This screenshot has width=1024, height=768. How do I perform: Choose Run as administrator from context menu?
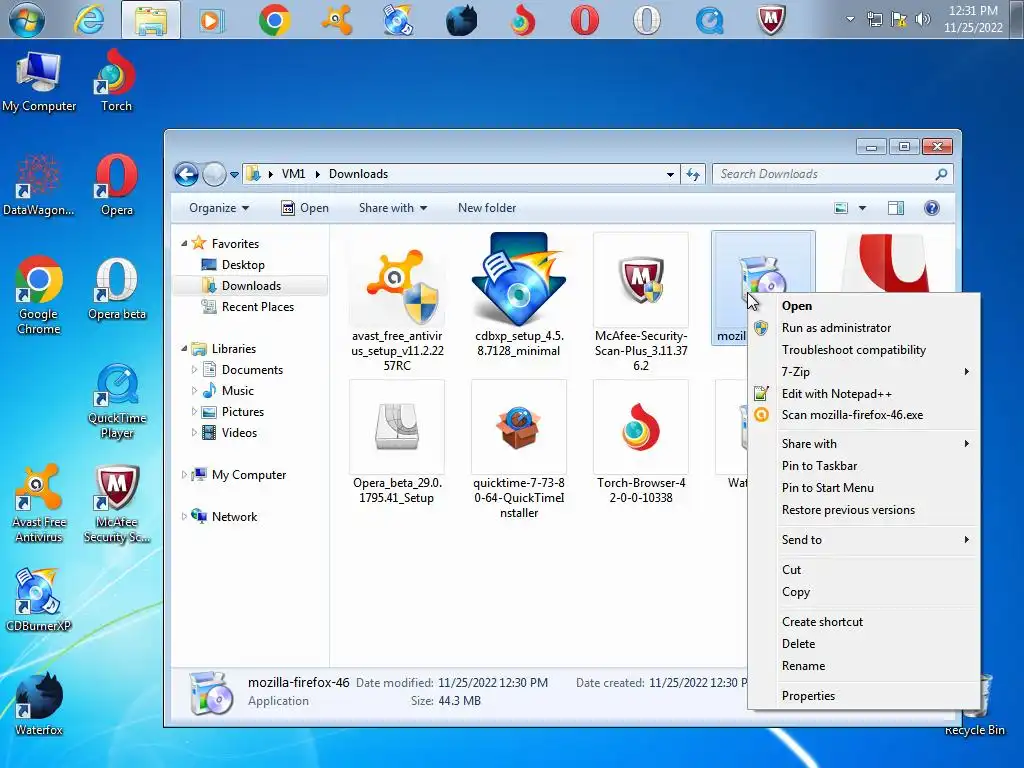point(863,328)
